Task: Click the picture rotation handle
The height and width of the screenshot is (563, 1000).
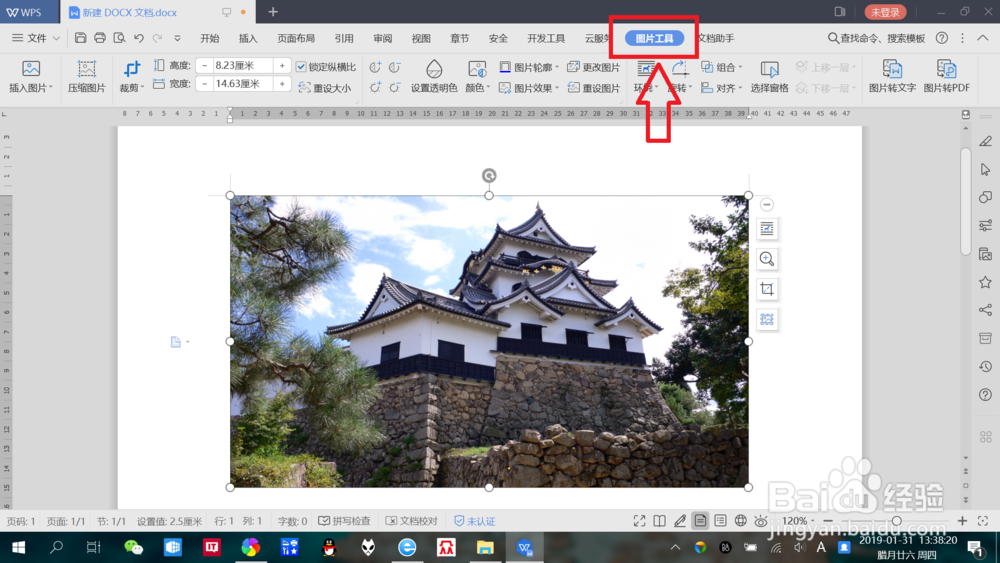Action: [489, 175]
